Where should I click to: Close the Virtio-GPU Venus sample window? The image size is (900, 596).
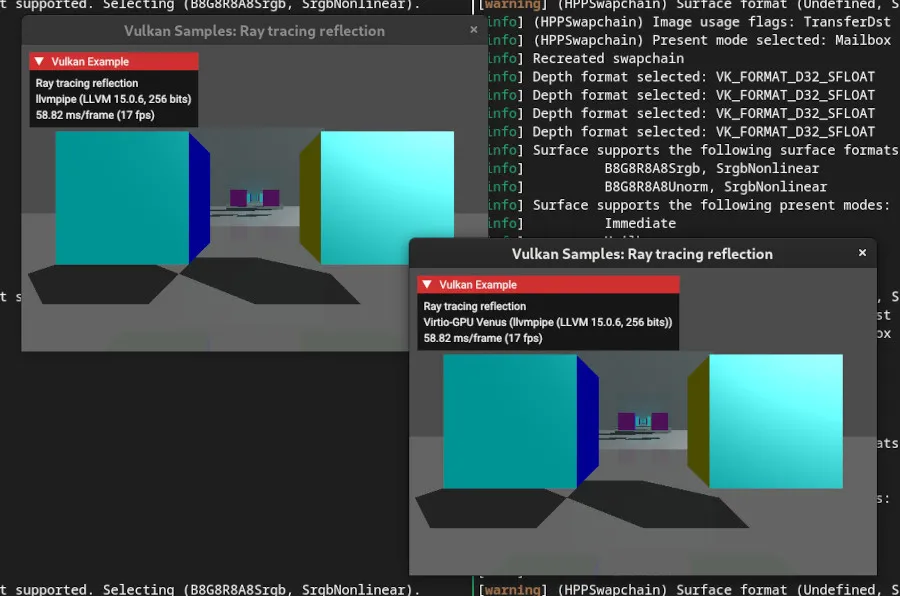click(x=862, y=253)
